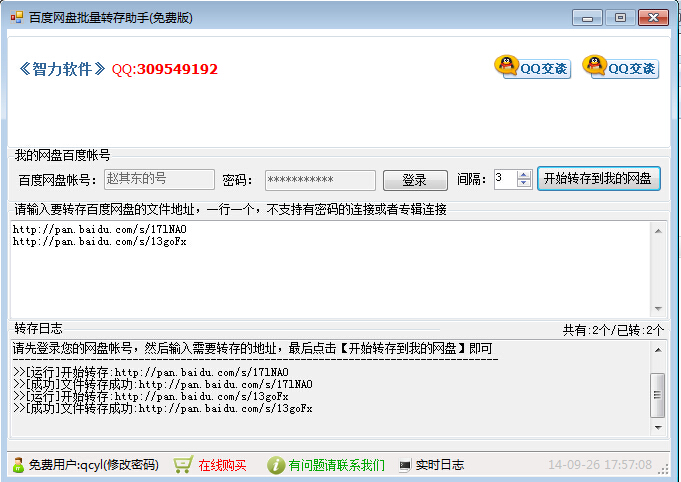
Task: Click URL line http://pan.baidu.com/s/13goFx in address box
Action: point(99,241)
